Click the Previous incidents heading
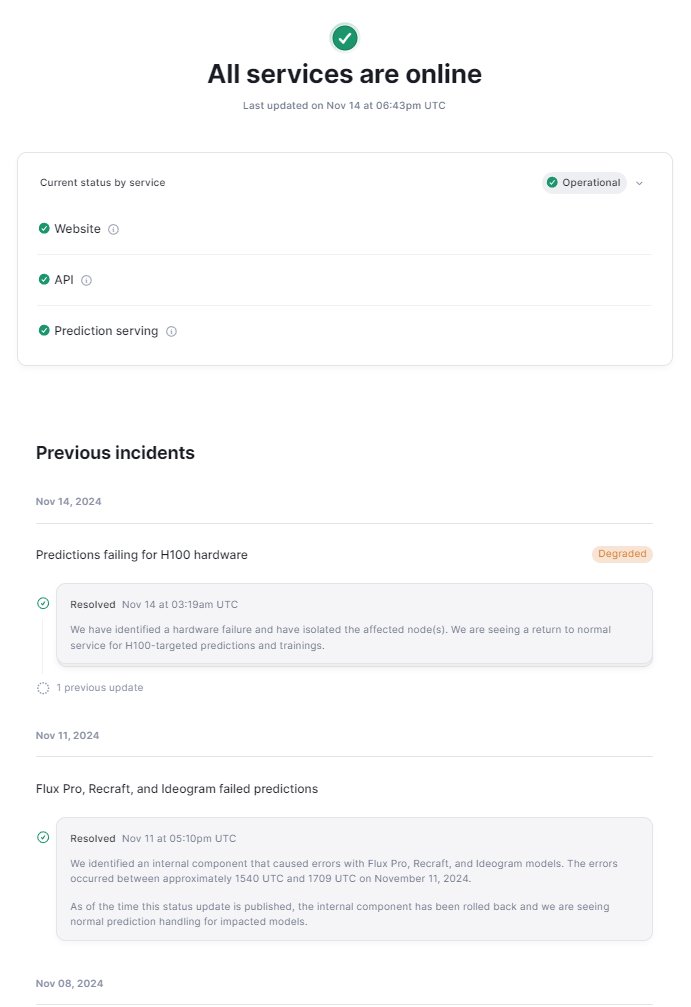Viewport: 691px width, 1007px height. [115, 453]
